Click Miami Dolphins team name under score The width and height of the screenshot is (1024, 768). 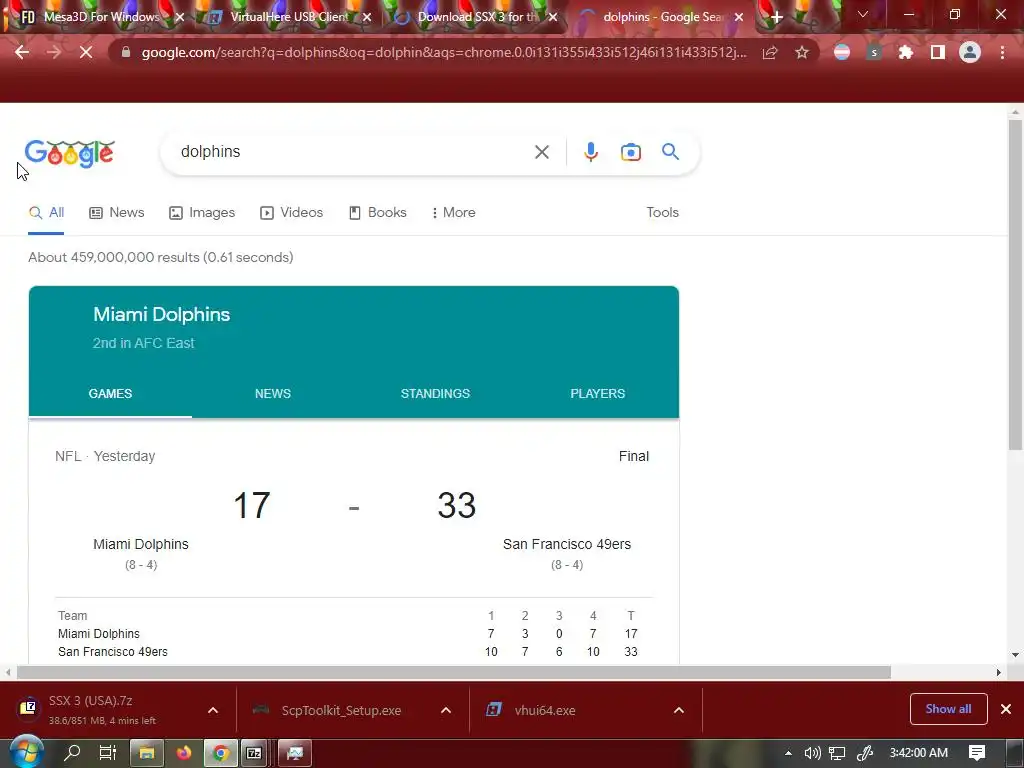pyautogui.click(x=140, y=544)
